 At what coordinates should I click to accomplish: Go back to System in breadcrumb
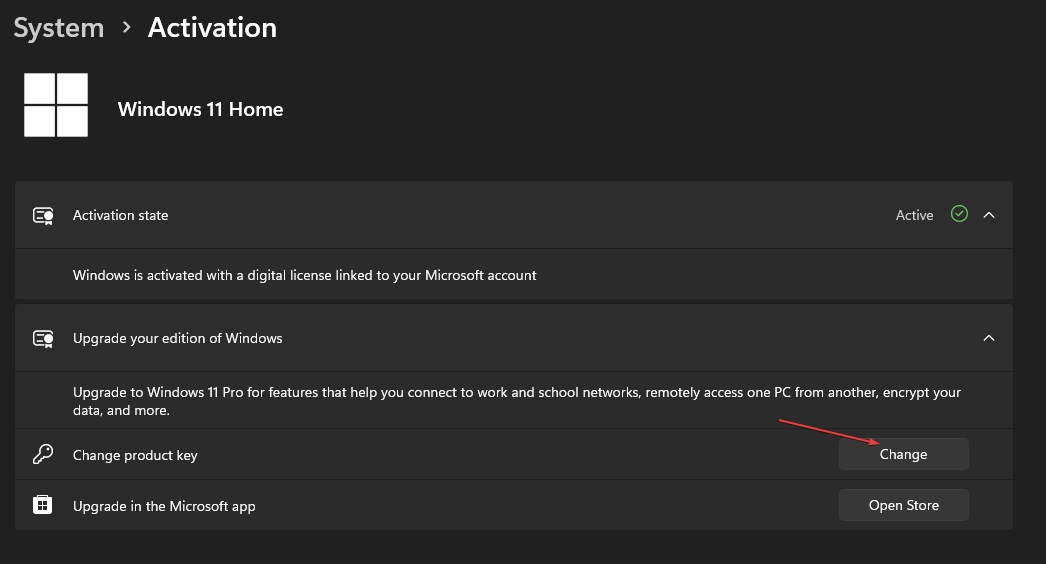(59, 28)
